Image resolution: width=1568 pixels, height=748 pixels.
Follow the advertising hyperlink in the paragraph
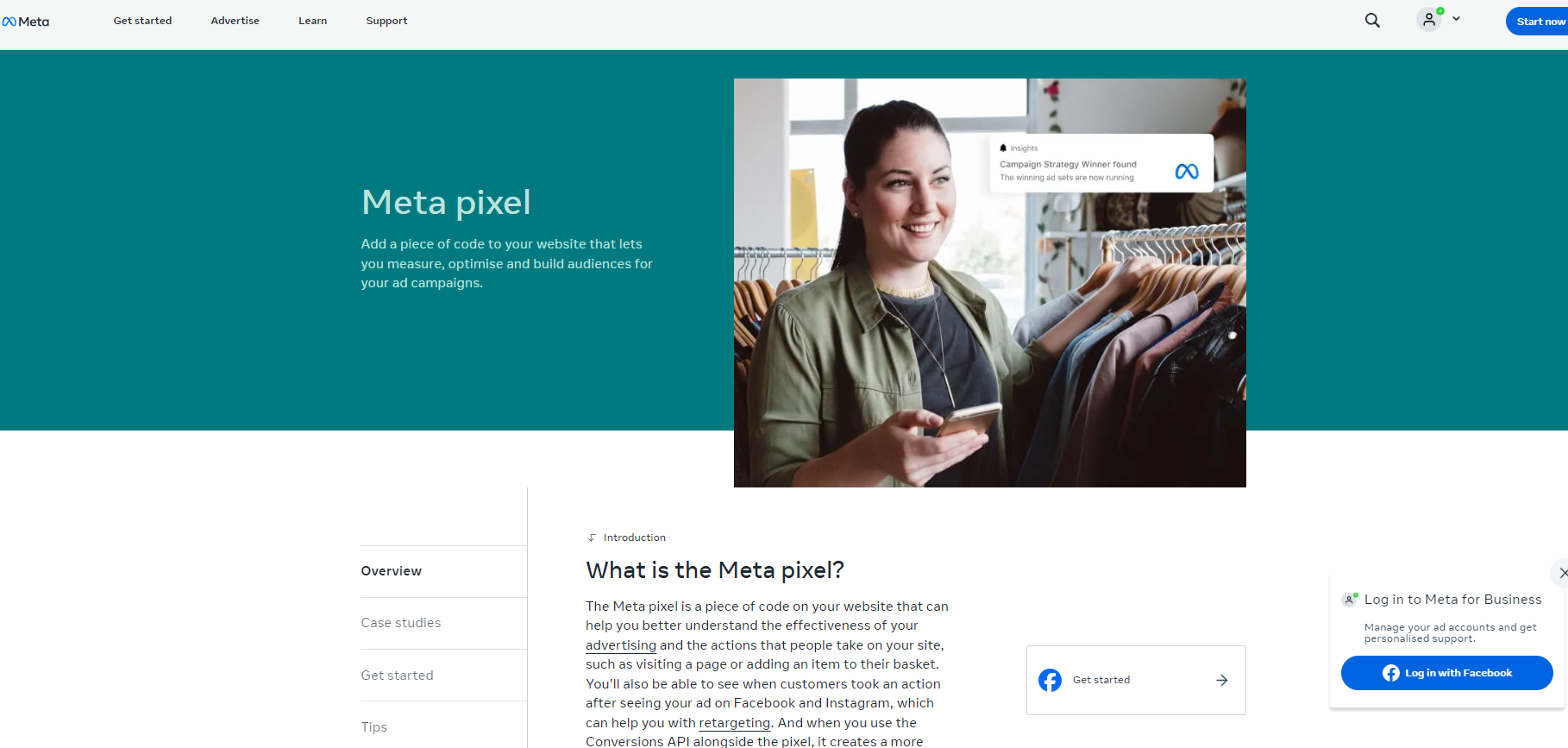point(621,645)
